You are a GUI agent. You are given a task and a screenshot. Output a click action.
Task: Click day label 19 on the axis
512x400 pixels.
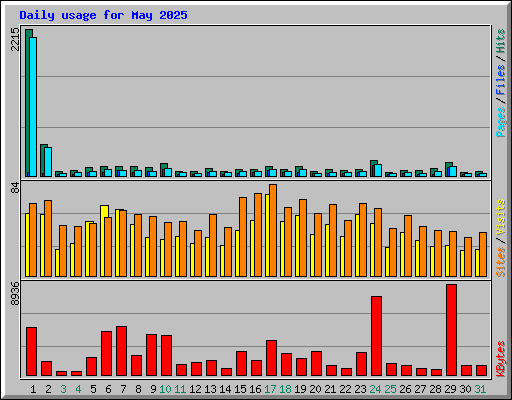tap(300, 389)
